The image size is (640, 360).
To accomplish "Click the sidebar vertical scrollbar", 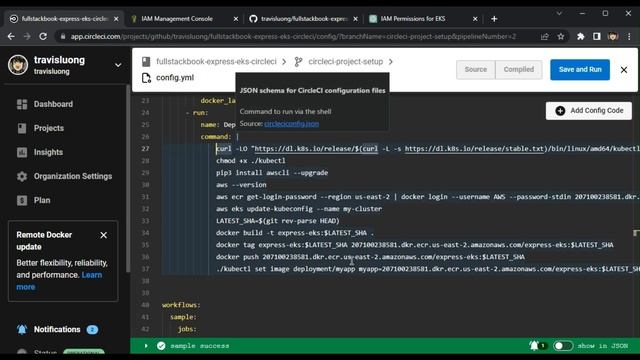I will [x=128, y=178].
